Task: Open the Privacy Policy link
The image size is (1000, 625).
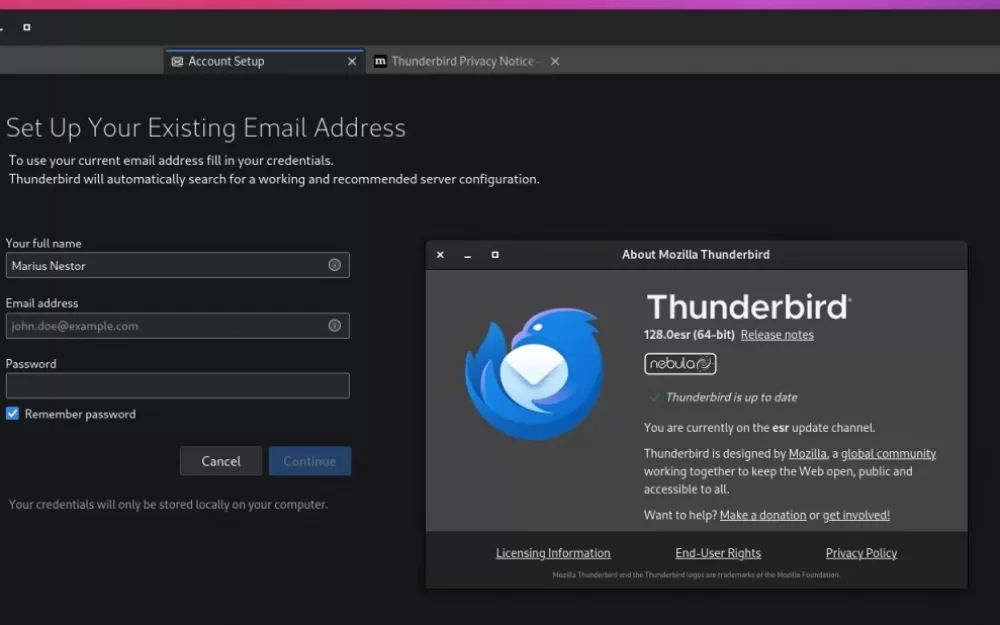Action: point(861,553)
